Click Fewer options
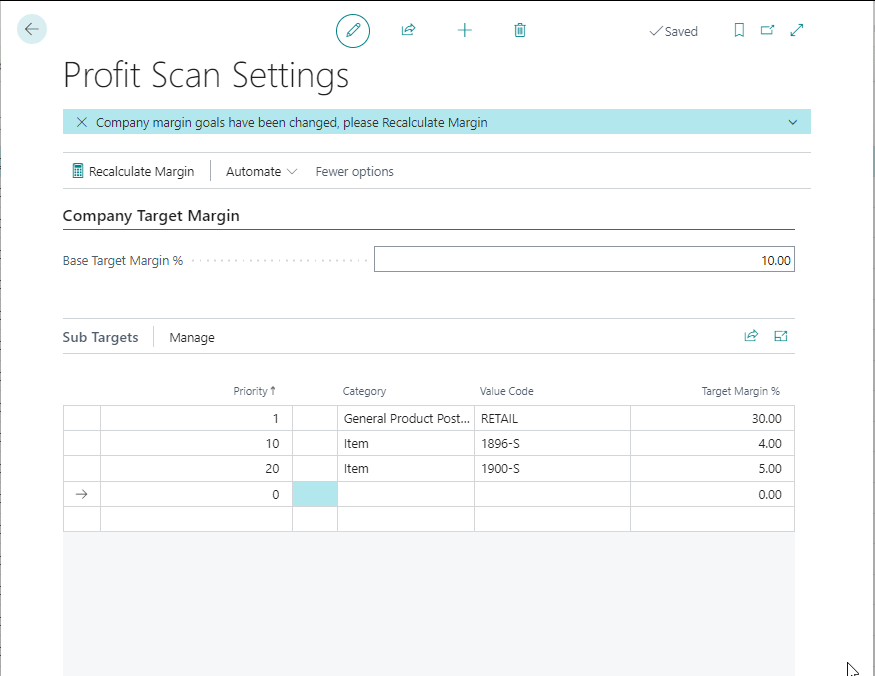Viewport: 875px width, 676px height. point(354,171)
